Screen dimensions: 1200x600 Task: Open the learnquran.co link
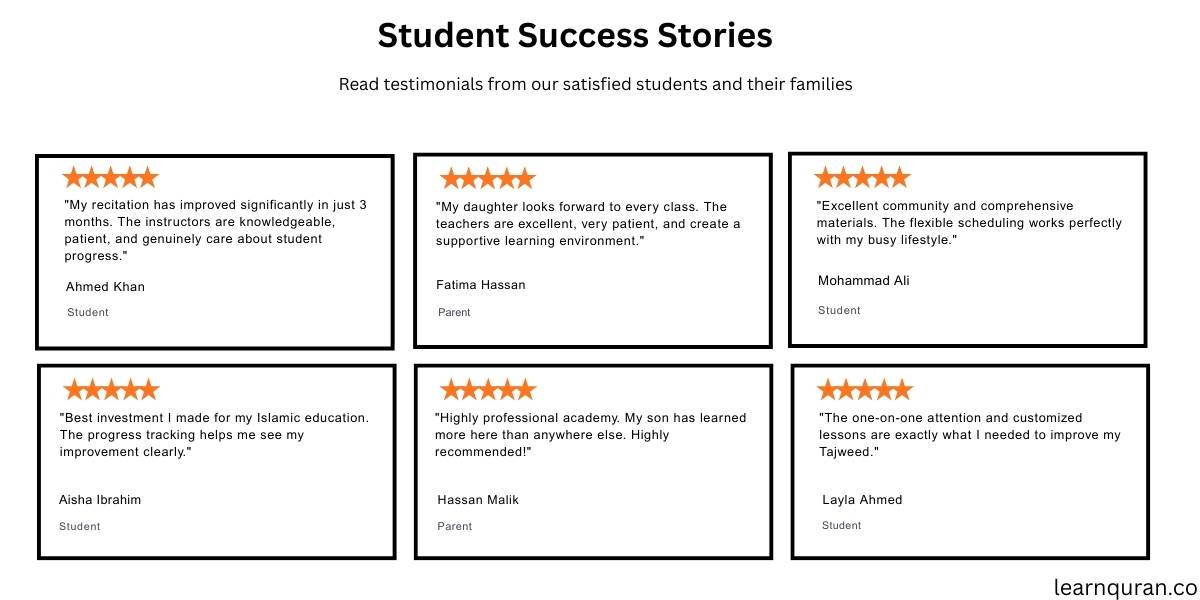(x=1125, y=586)
